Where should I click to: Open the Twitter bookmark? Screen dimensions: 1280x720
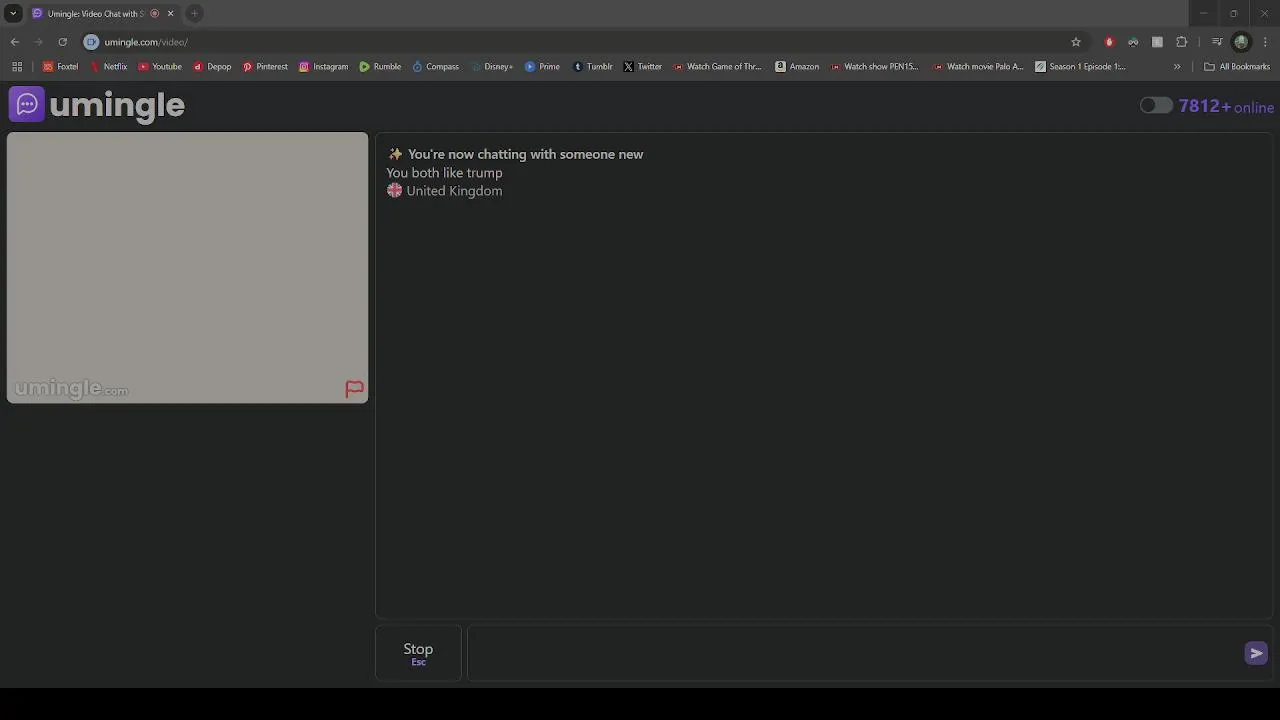pos(643,67)
